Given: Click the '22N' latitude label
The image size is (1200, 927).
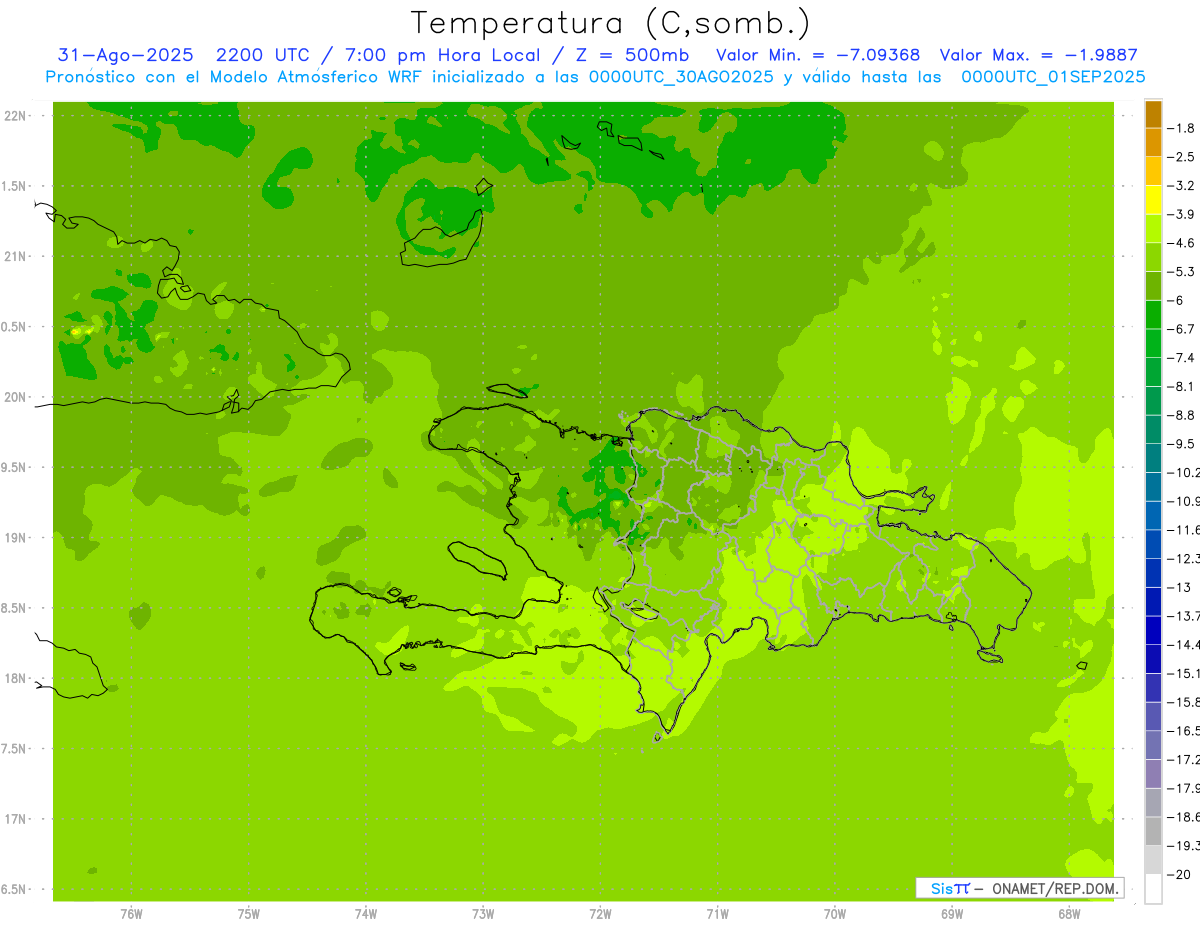Looking at the screenshot, I should point(16,116).
